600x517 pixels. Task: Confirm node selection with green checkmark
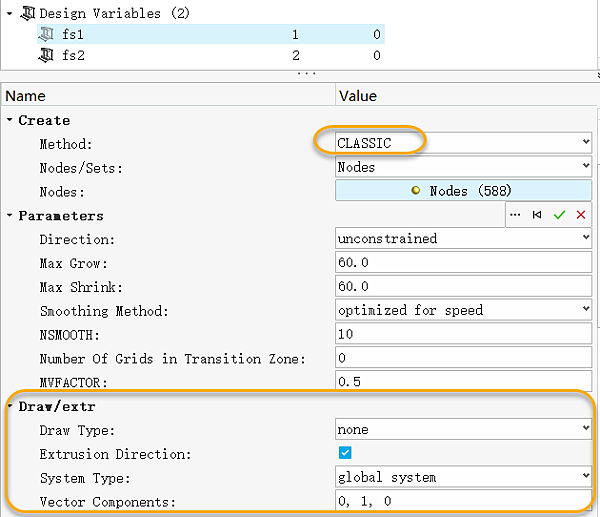click(559, 215)
